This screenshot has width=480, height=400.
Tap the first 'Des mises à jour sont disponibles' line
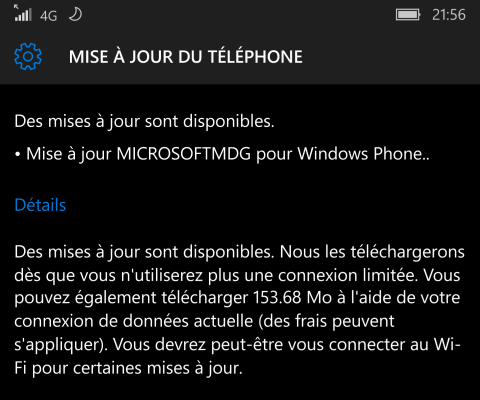click(x=144, y=122)
